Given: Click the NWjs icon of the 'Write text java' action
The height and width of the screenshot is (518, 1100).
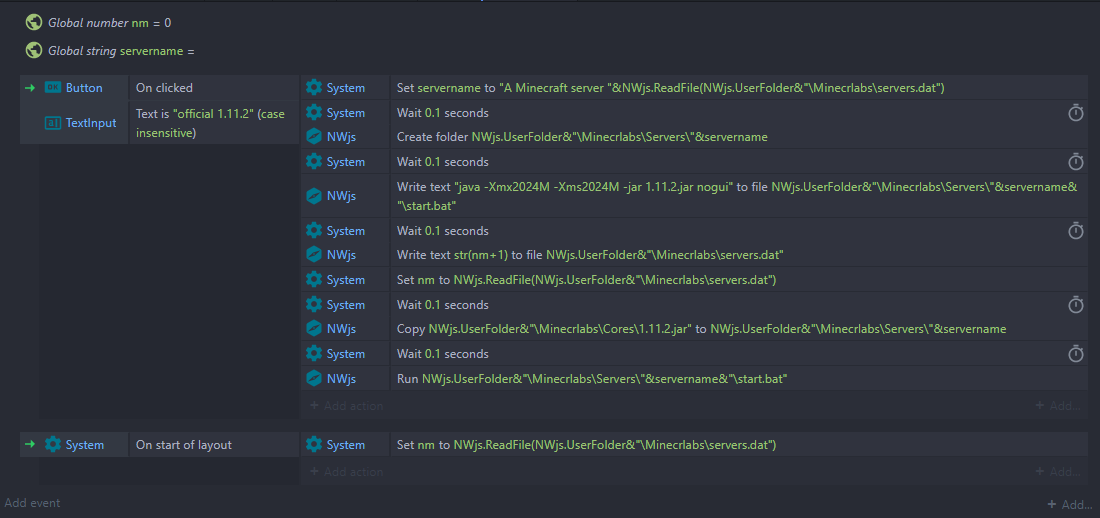Looking at the screenshot, I should [314, 196].
